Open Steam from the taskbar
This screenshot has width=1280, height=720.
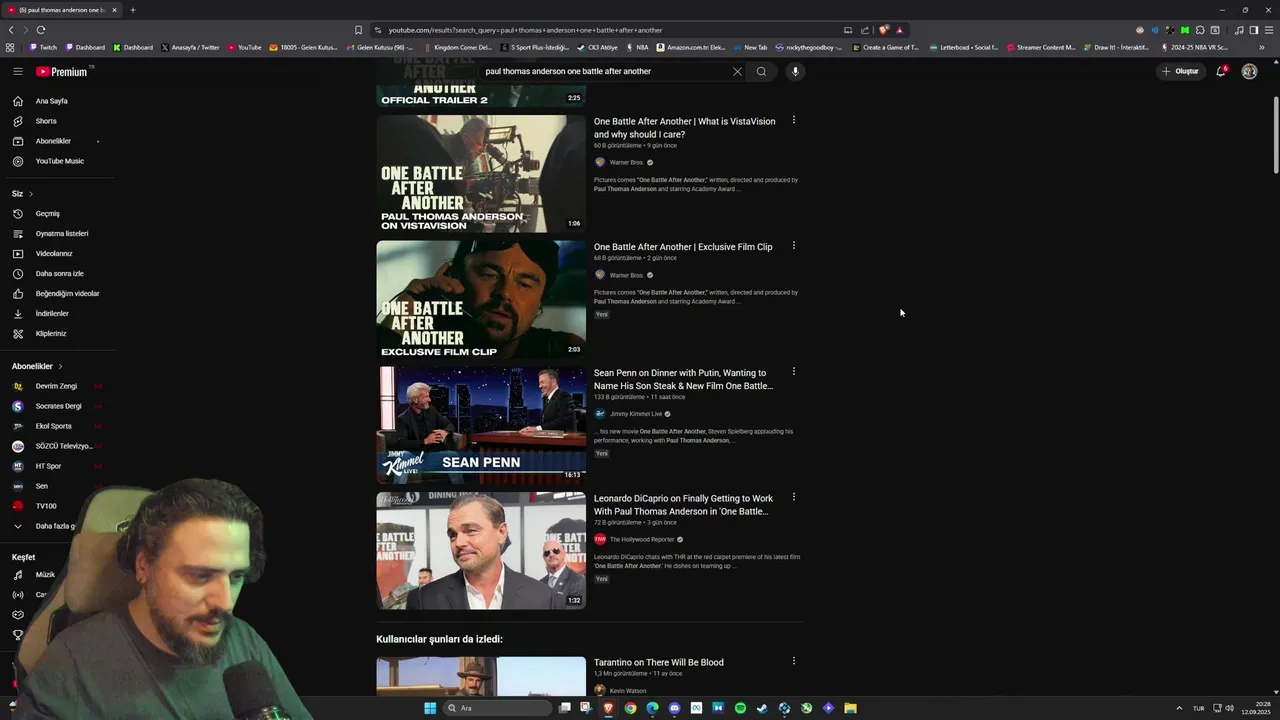(762, 708)
